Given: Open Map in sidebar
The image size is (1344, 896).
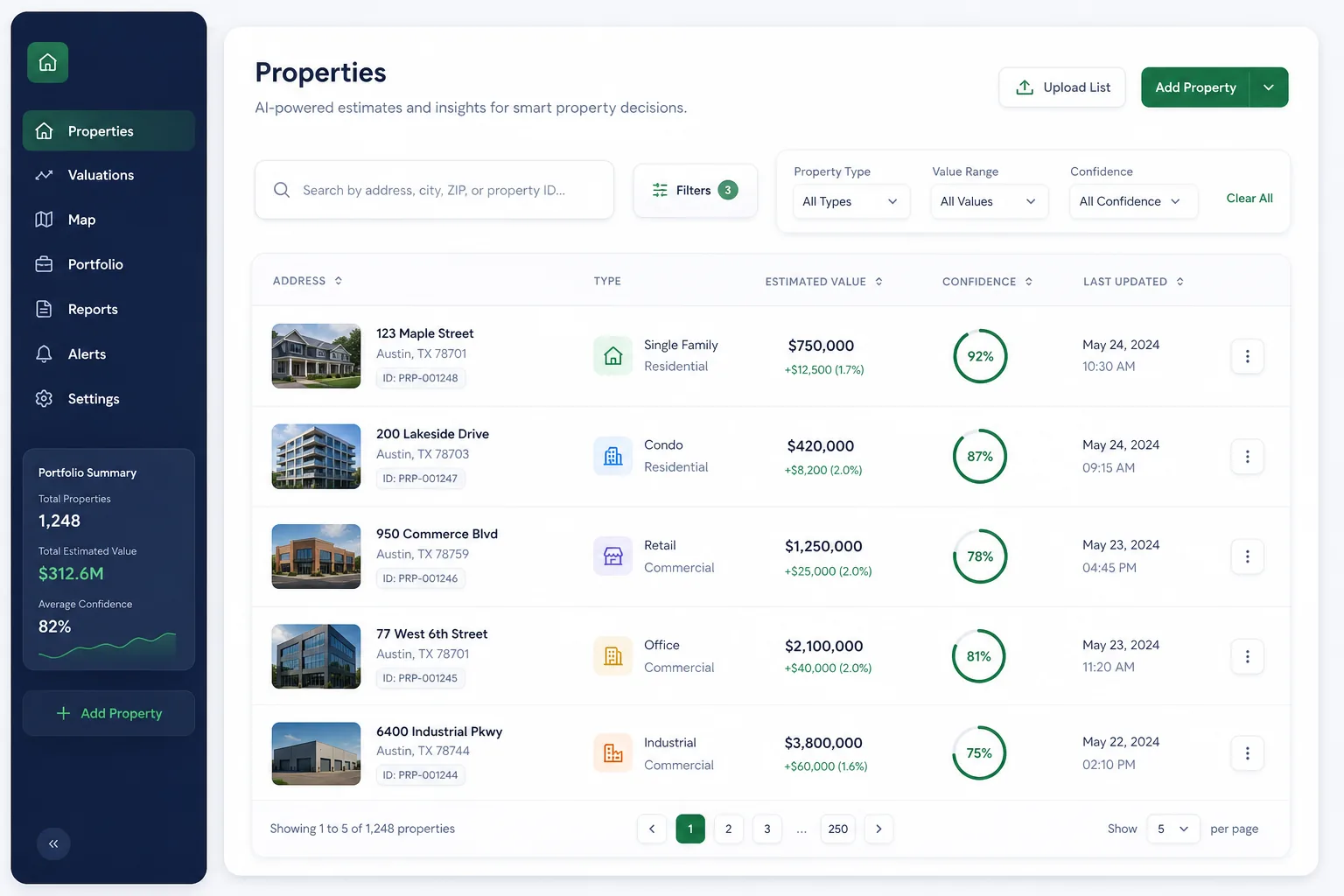Looking at the screenshot, I should (x=108, y=220).
